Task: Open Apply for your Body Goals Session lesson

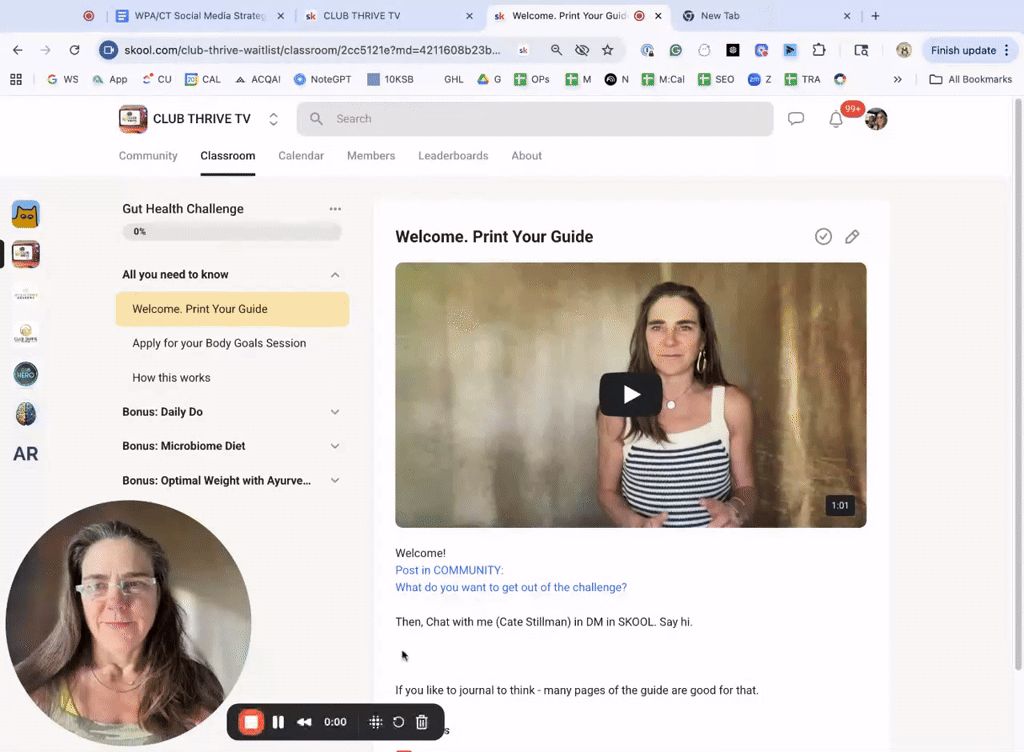Action: tap(219, 343)
